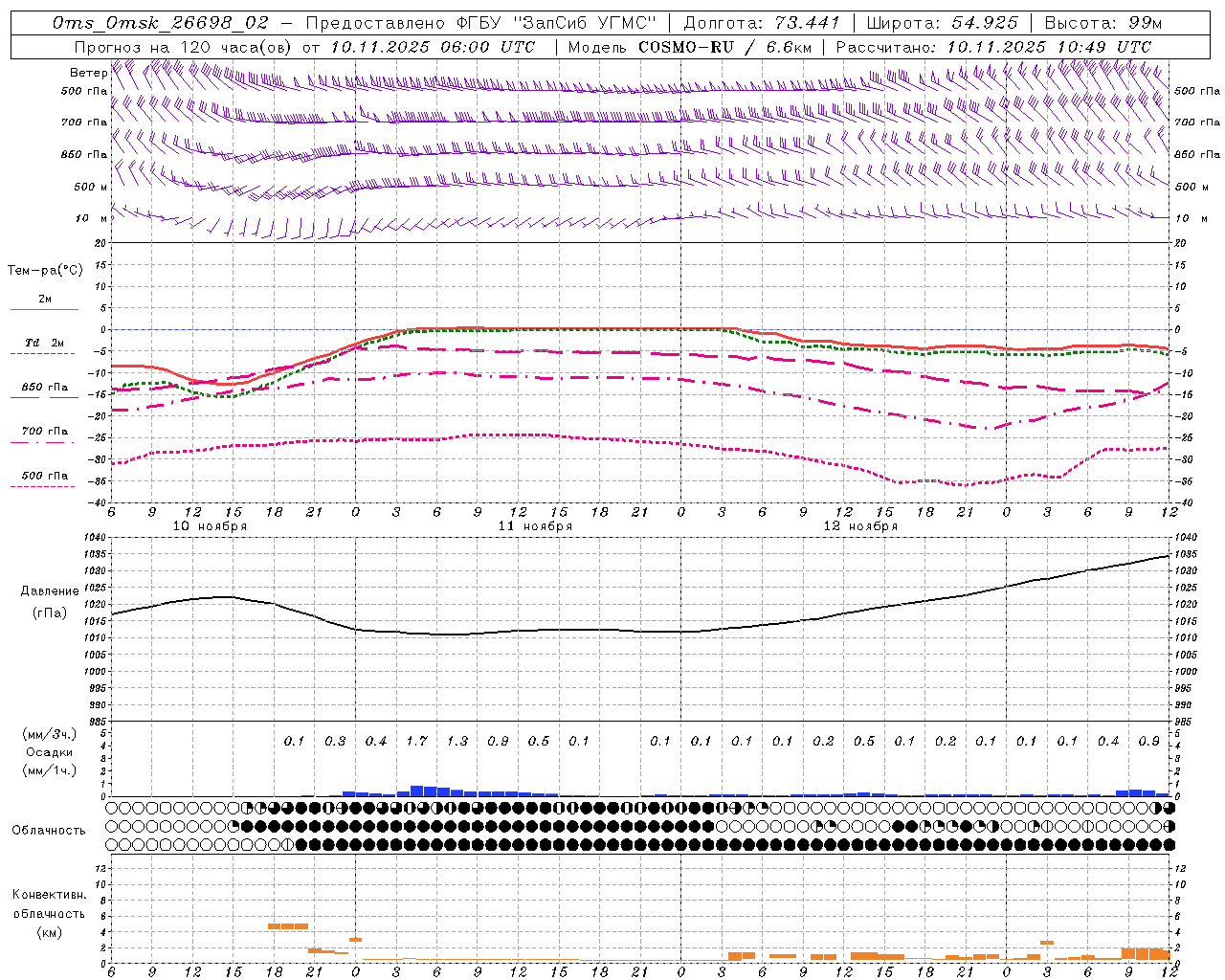Click the Модель COSMO-RU / 6.6км text
Image resolution: width=1225 pixels, height=980 pixels.
coord(689,47)
